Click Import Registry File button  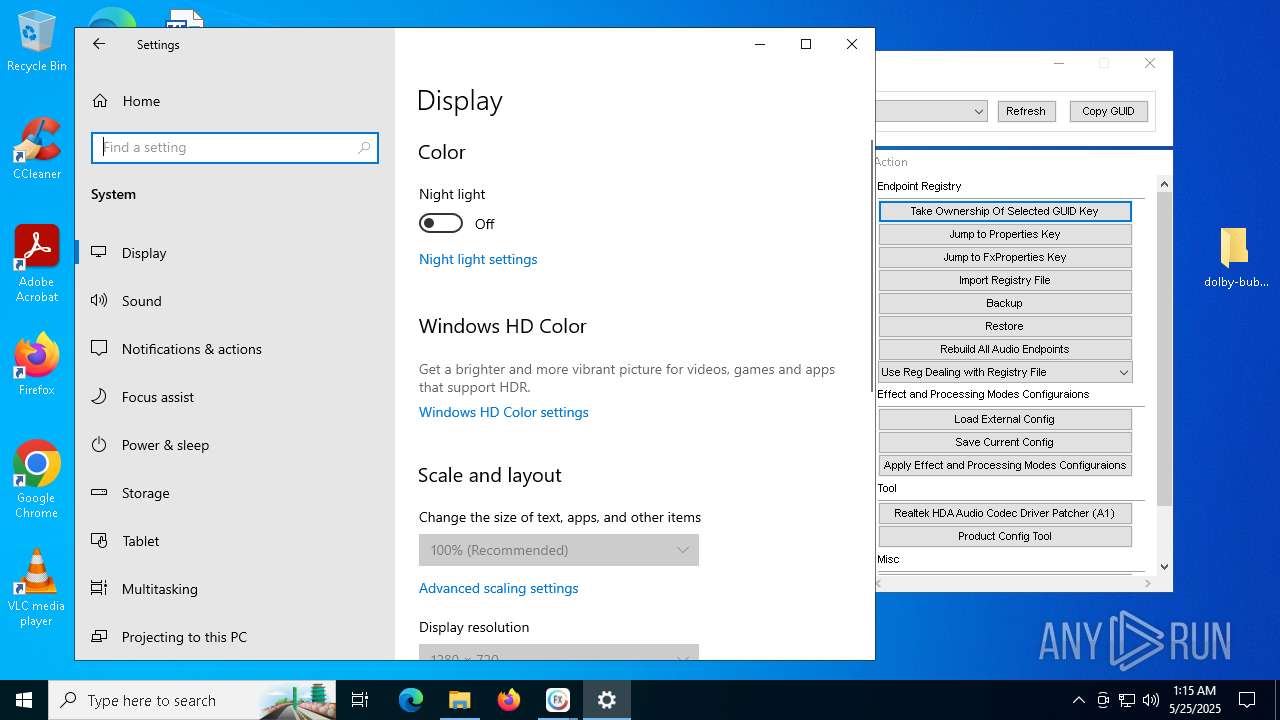pyautogui.click(x=1005, y=280)
